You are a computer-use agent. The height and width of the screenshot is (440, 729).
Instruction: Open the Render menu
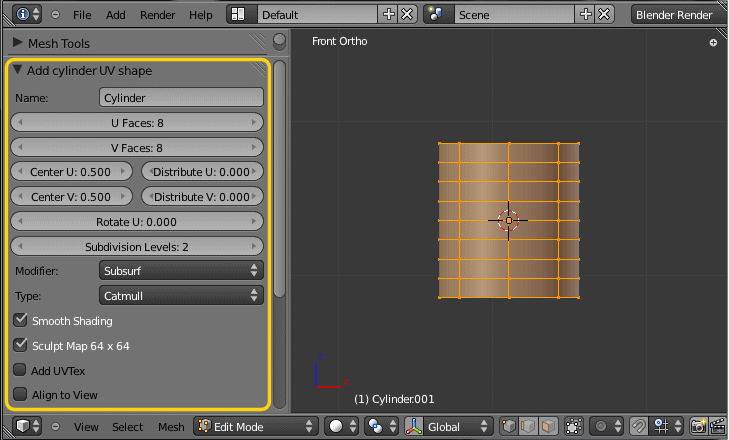[158, 15]
